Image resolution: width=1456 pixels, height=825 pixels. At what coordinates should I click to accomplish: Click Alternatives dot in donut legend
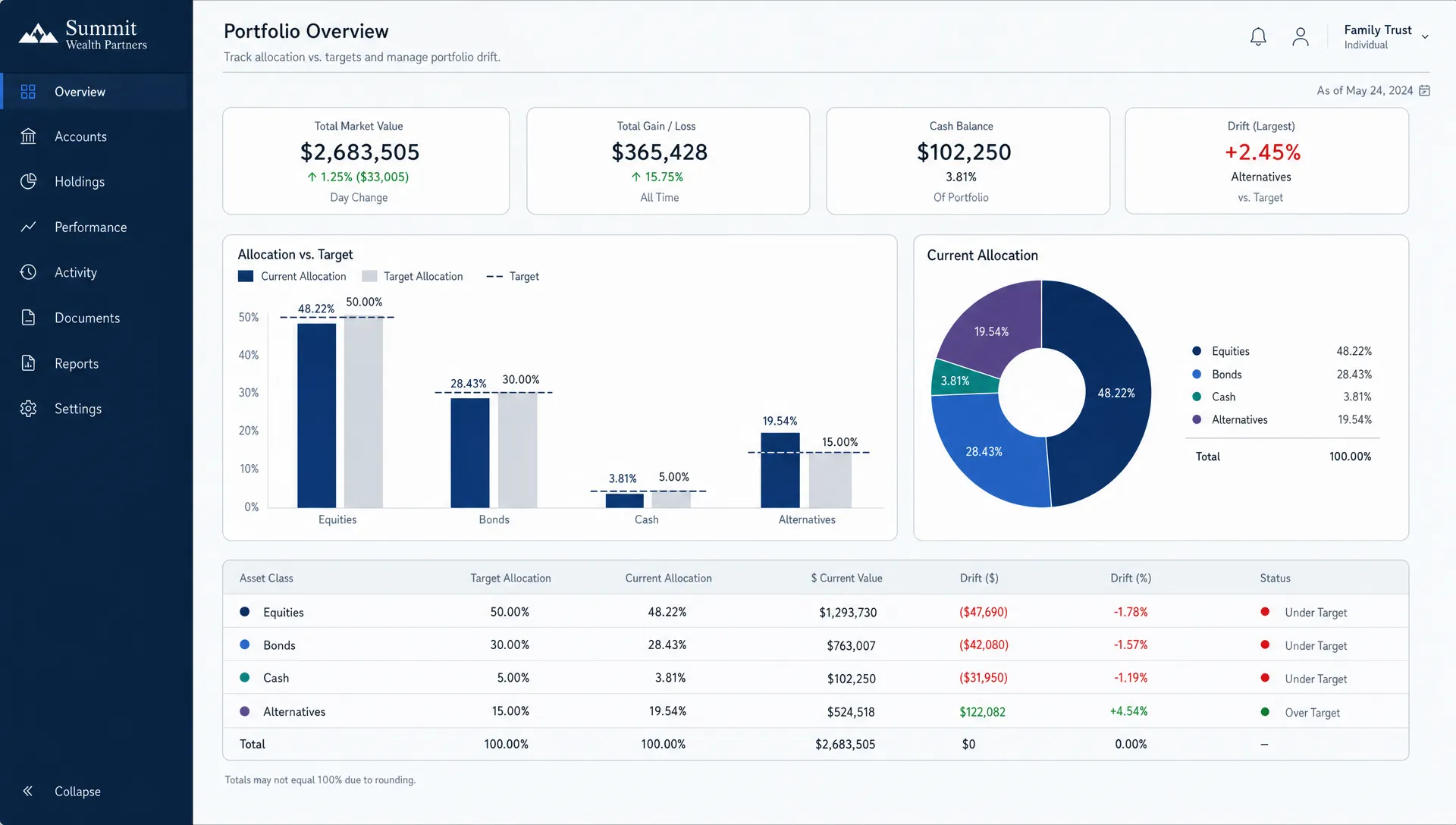pyautogui.click(x=1197, y=419)
